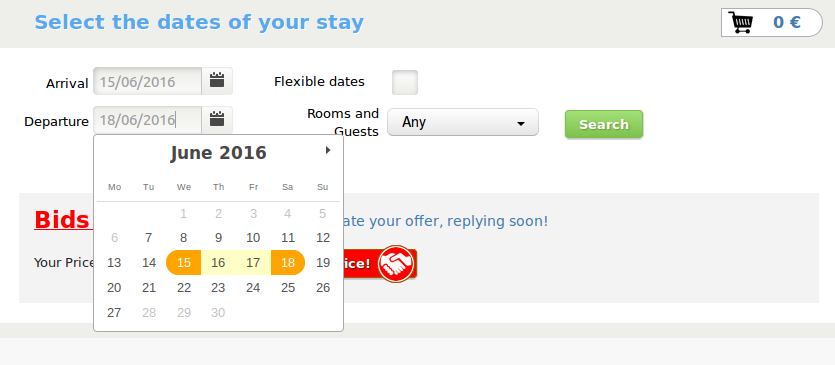
Task: Pick June 22 in the calendar
Action: (x=184, y=288)
